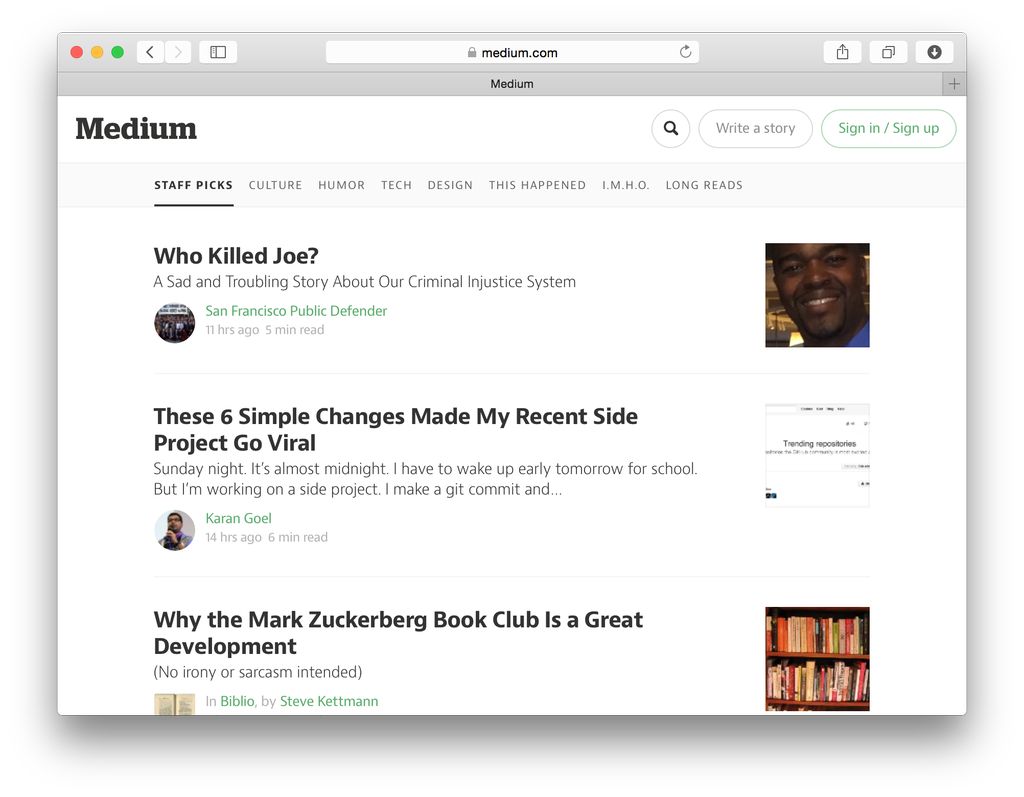Click the Sunday night excerpt text
Viewport: 1024px width, 797px height.
tap(425, 480)
